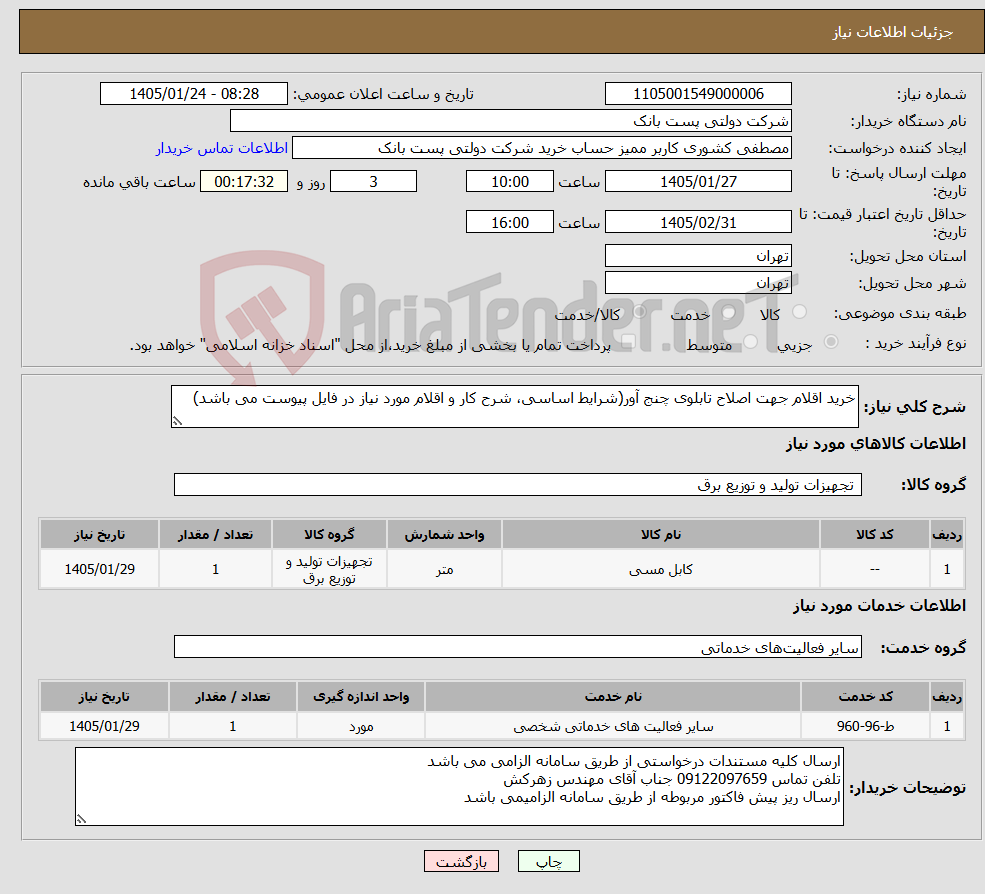Toggle the Islamic treasury payment checkbox
This screenshot has width=985, height=894.
click(628, 342)
